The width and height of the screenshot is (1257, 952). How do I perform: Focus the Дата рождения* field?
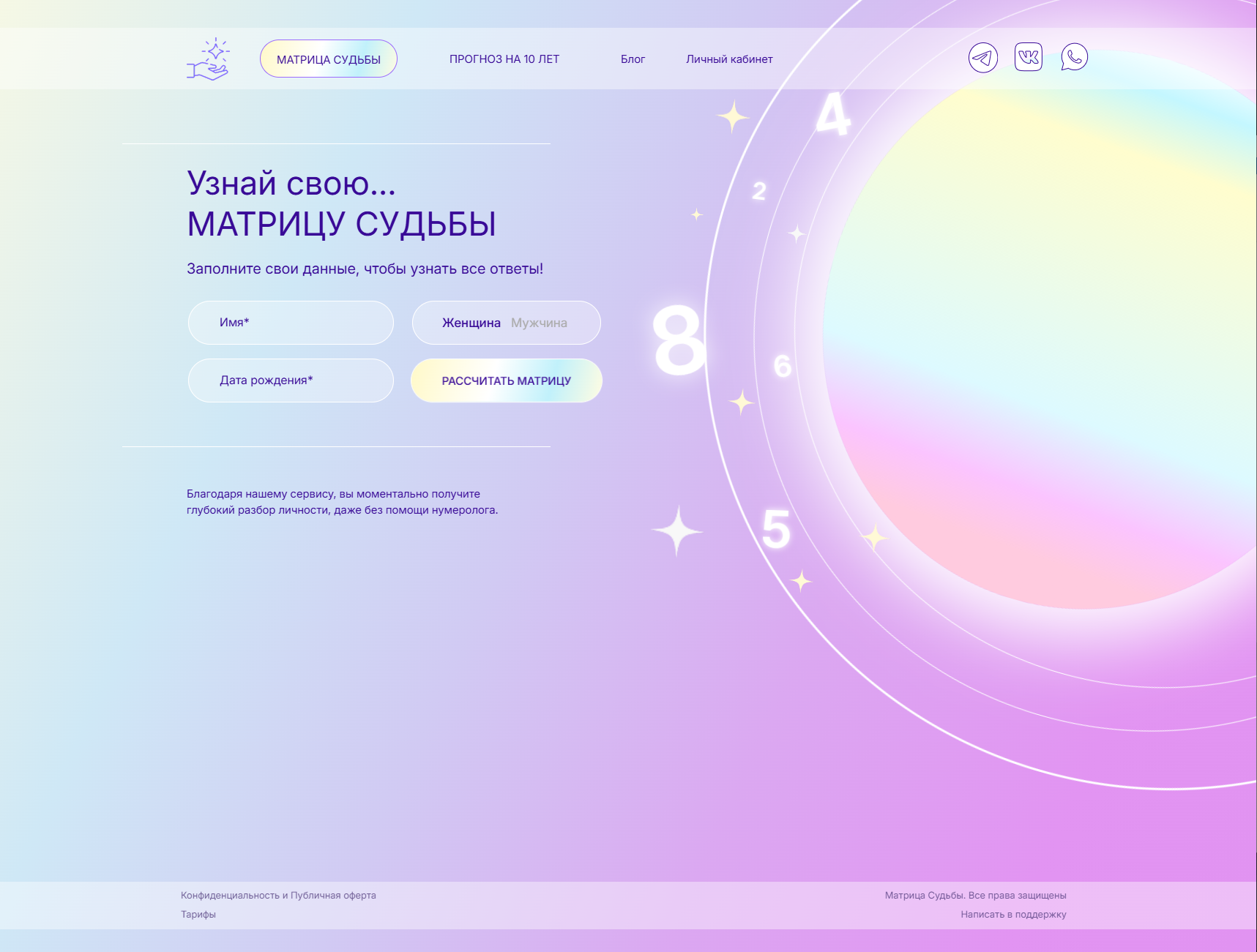(x=291, y=381)
